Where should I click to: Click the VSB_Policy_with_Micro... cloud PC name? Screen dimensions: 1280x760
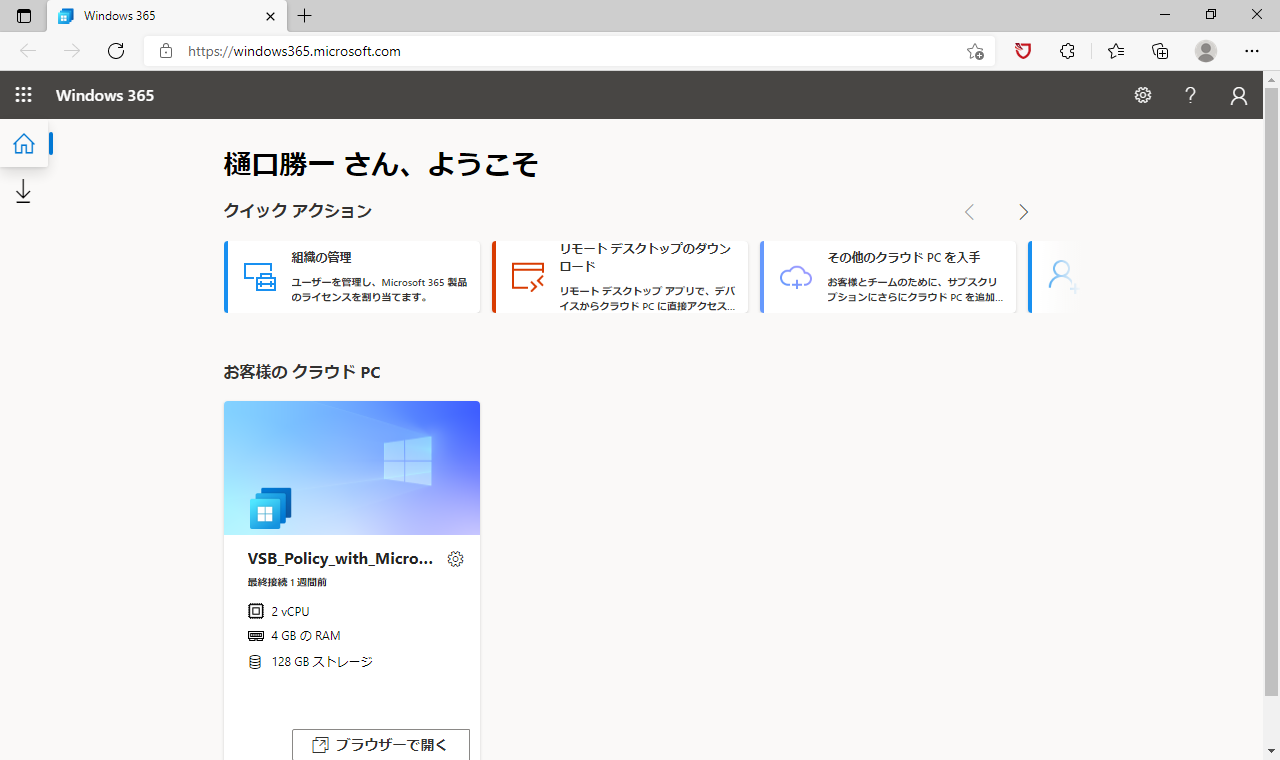(340, 559)
